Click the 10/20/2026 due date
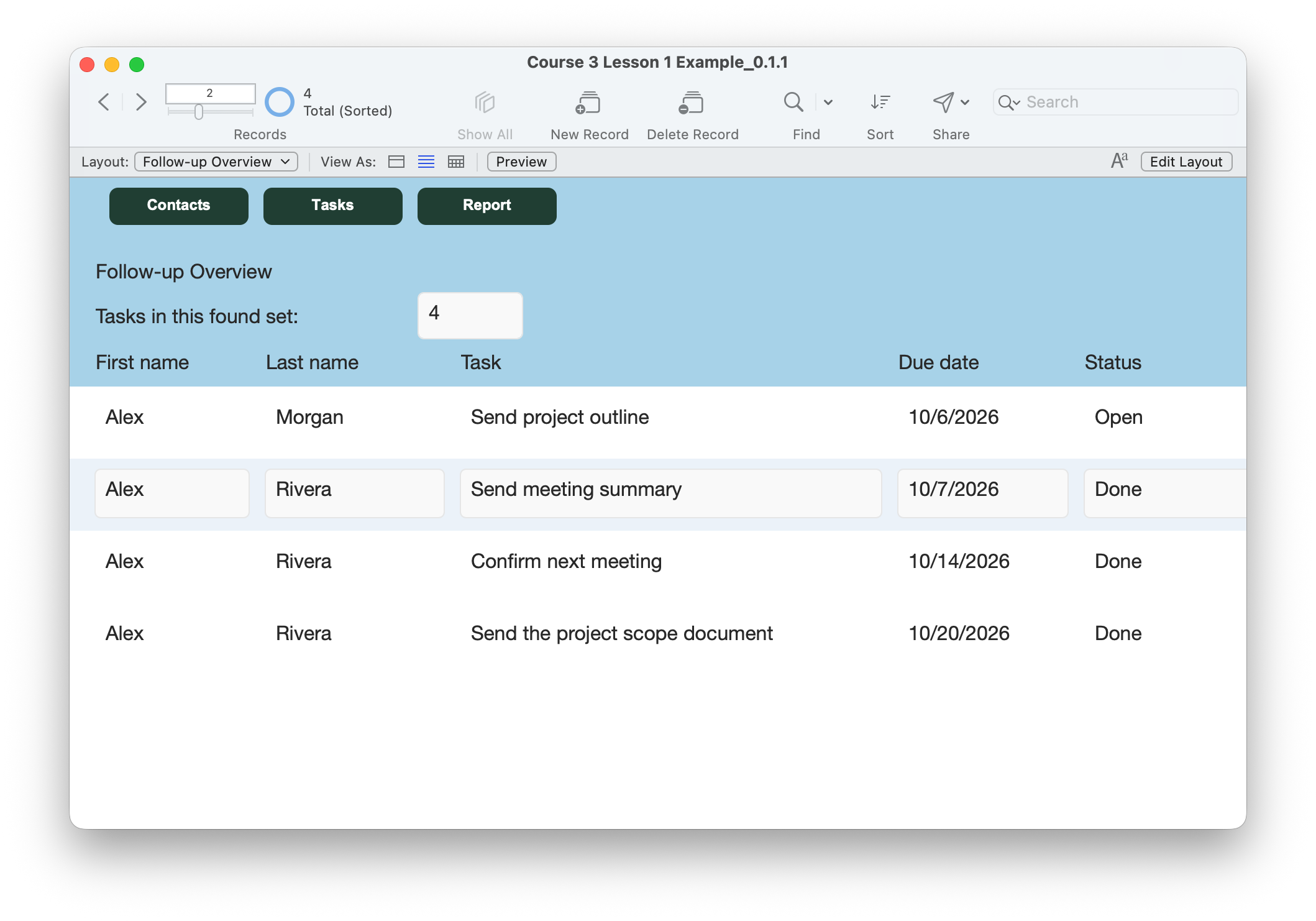Viewport: 1316px width, 921px height. coord(959,633)
